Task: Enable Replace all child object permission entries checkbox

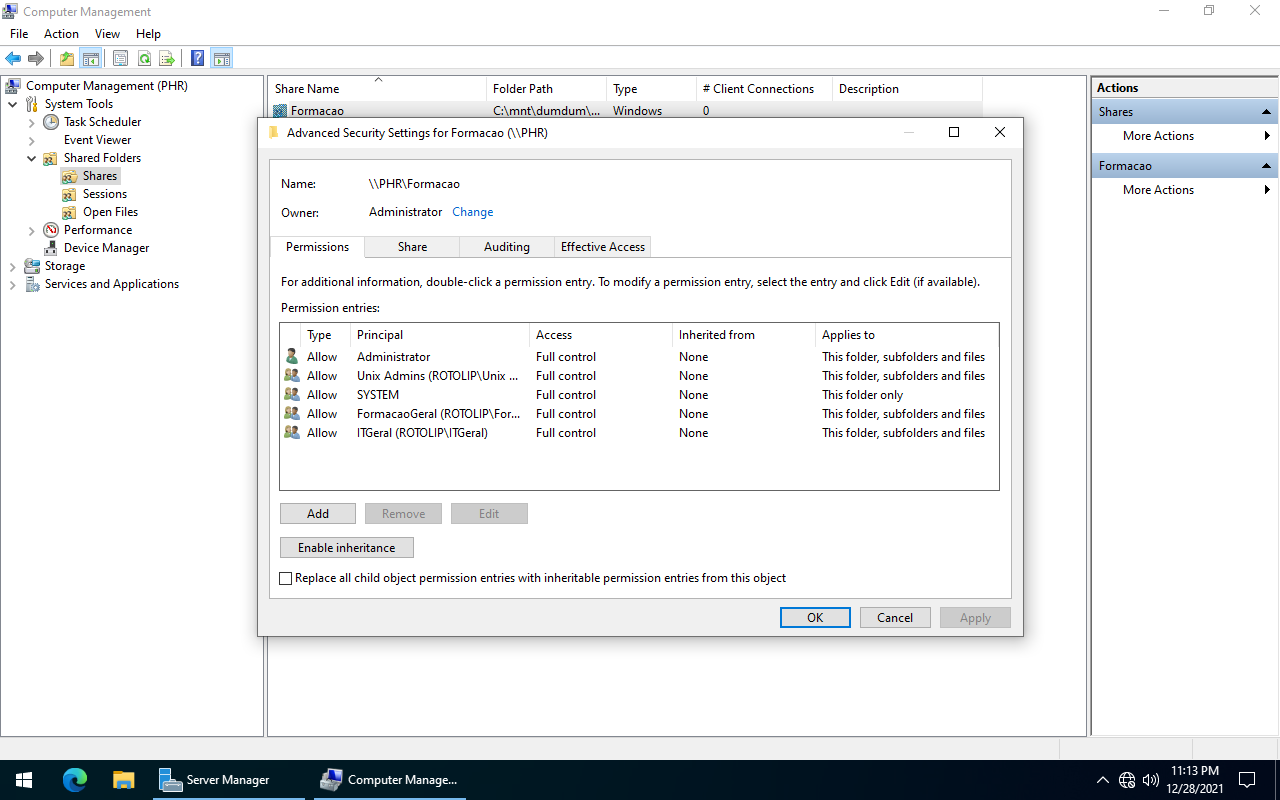Action: click(x=286, y=578)
